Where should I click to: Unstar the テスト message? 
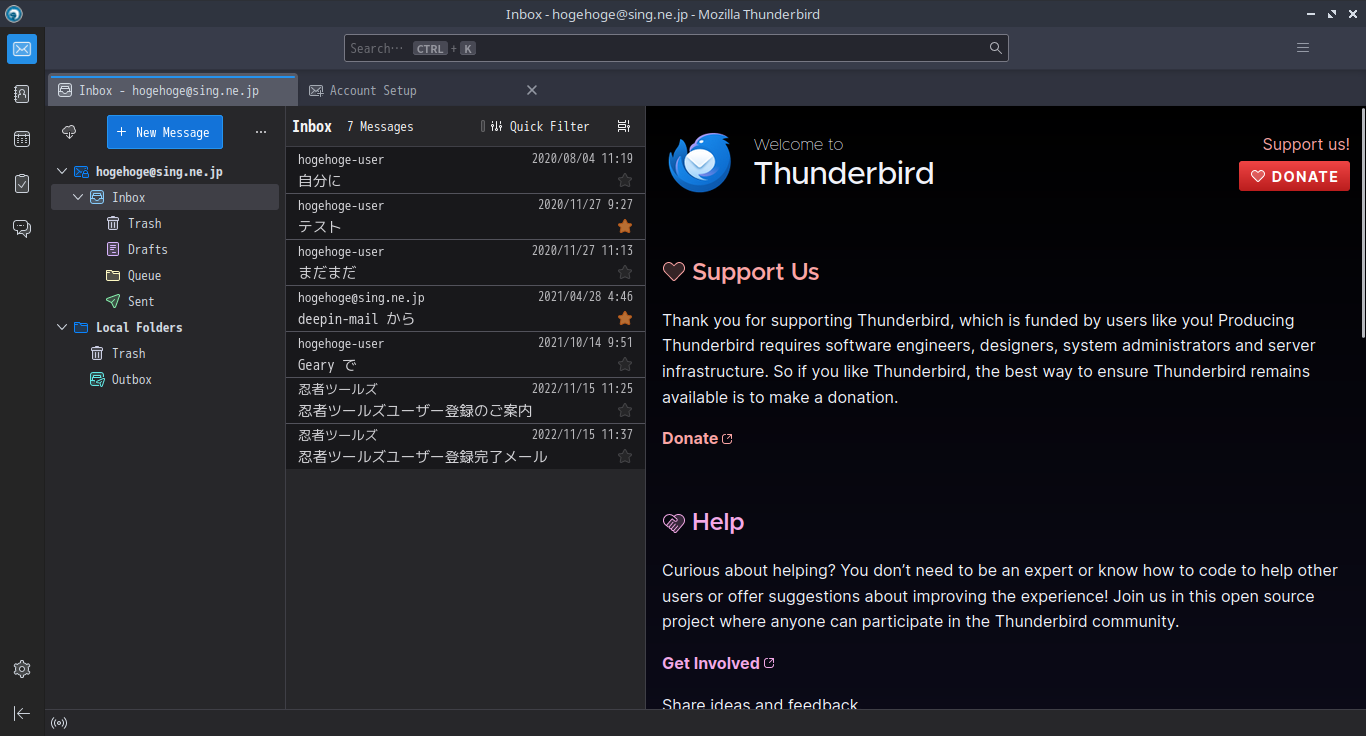click(x=625, y=227)
